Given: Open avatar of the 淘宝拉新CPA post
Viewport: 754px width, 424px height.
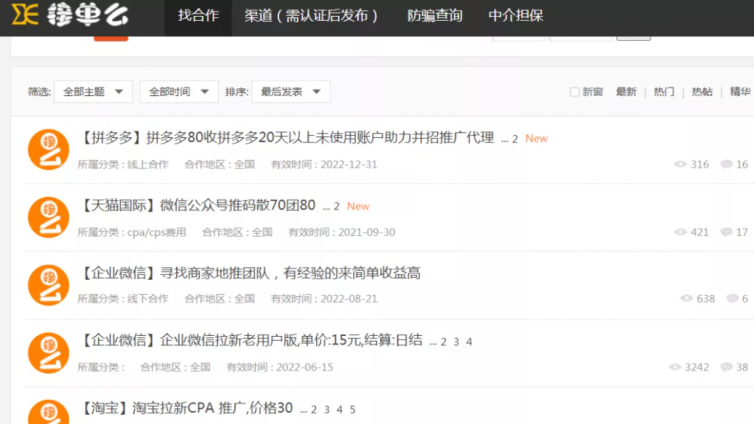Looking at the screenshot, I should pyautogui.click(x=49, y=412).
